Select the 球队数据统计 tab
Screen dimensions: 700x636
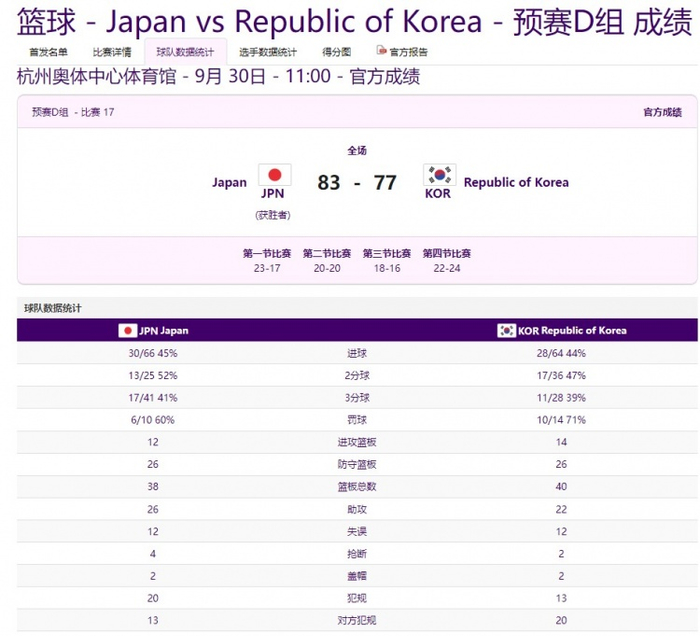coord(185,52)
